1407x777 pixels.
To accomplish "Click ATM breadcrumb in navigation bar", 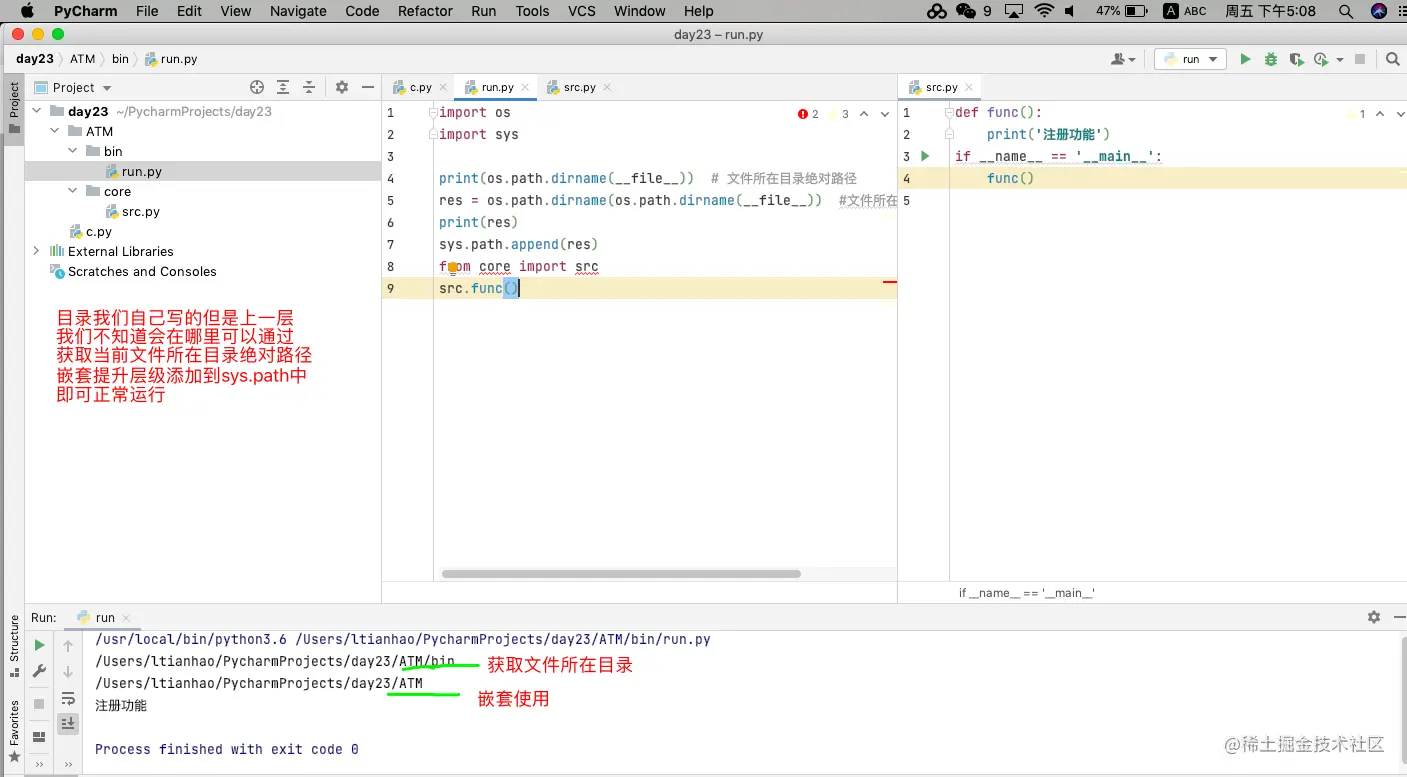I will tap(82, 59).
